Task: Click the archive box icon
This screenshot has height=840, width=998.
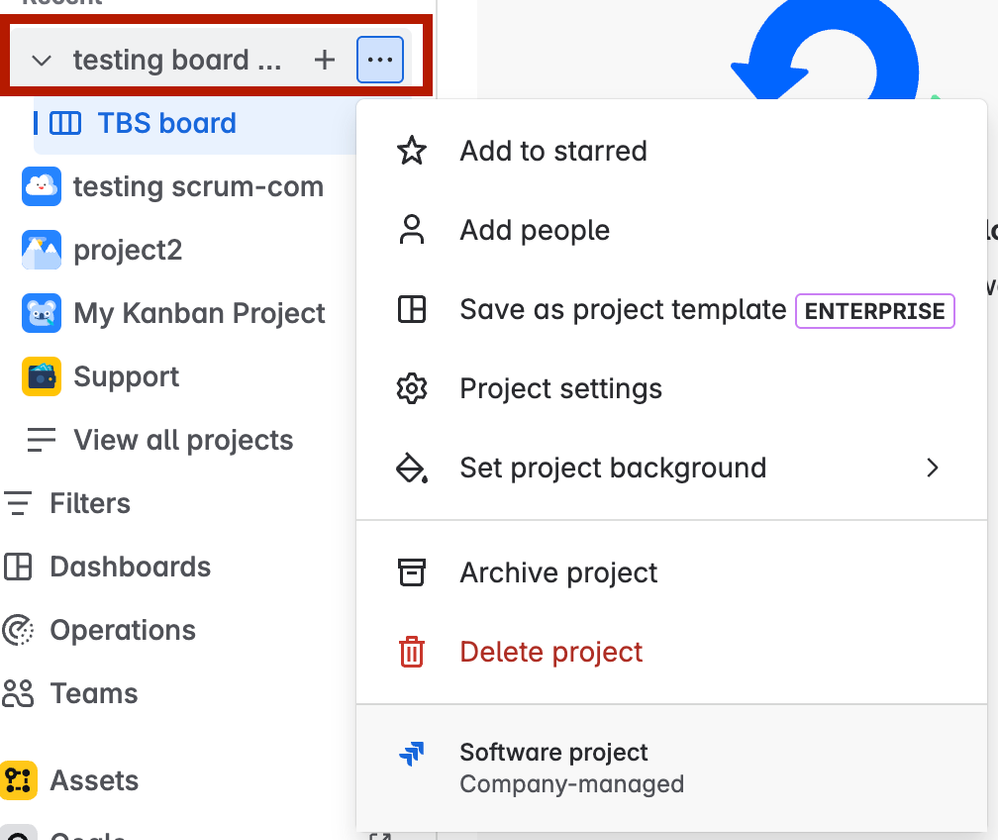Action: click(412, 572)
